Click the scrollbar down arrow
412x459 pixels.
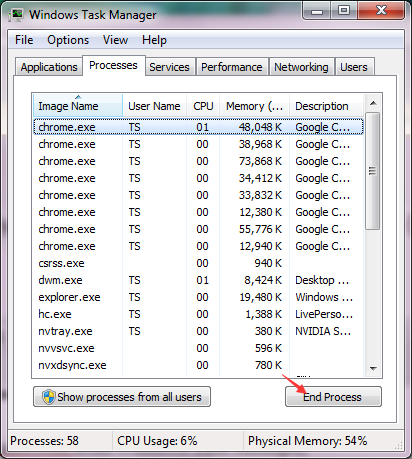(373, 369)
